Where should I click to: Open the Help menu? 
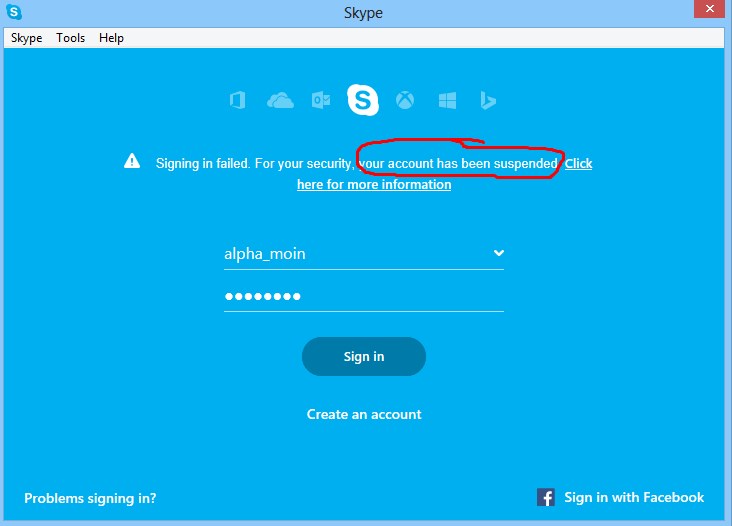click(x=111, y=38)
